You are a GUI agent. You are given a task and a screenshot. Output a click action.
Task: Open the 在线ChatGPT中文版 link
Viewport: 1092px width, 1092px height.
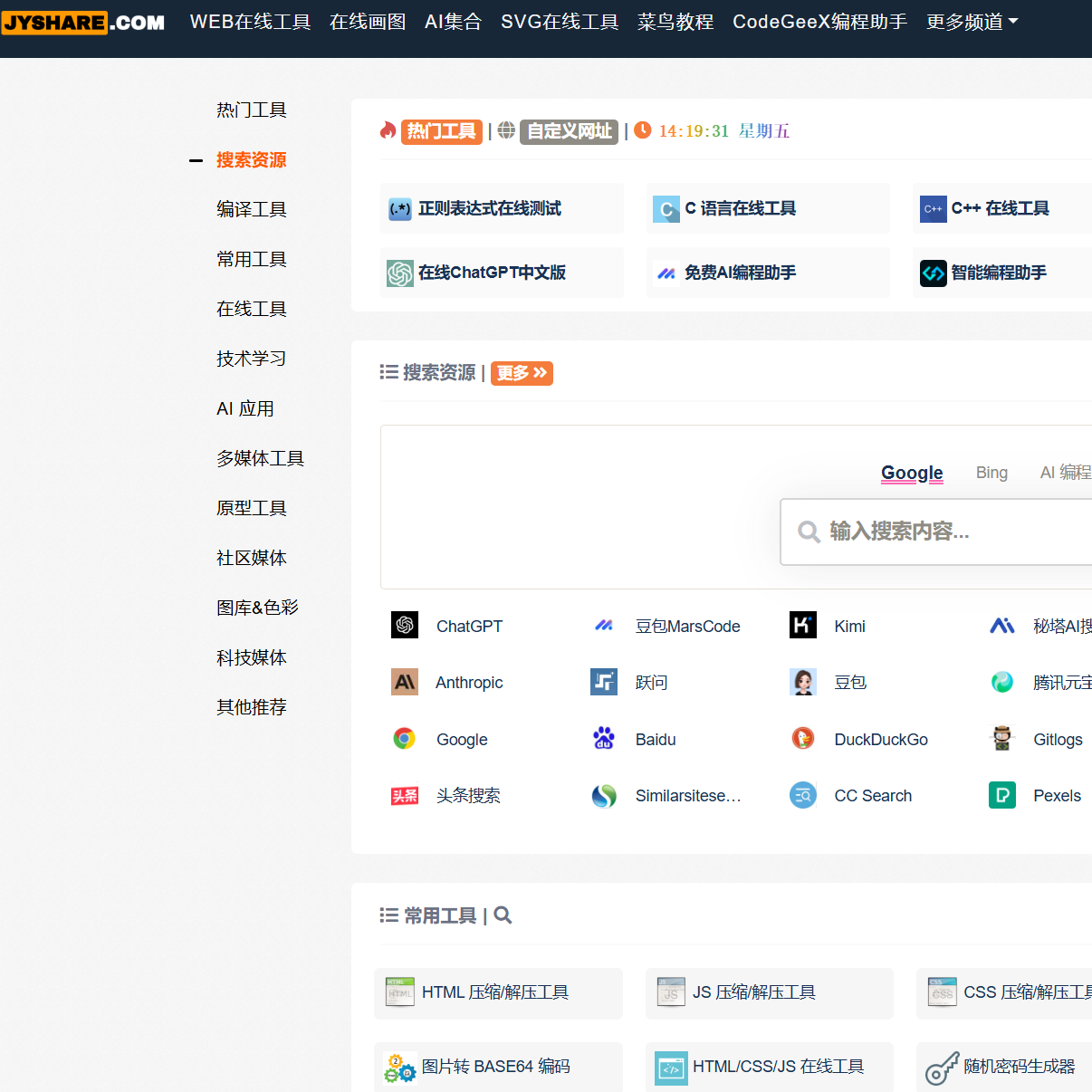tap(493, 273)
